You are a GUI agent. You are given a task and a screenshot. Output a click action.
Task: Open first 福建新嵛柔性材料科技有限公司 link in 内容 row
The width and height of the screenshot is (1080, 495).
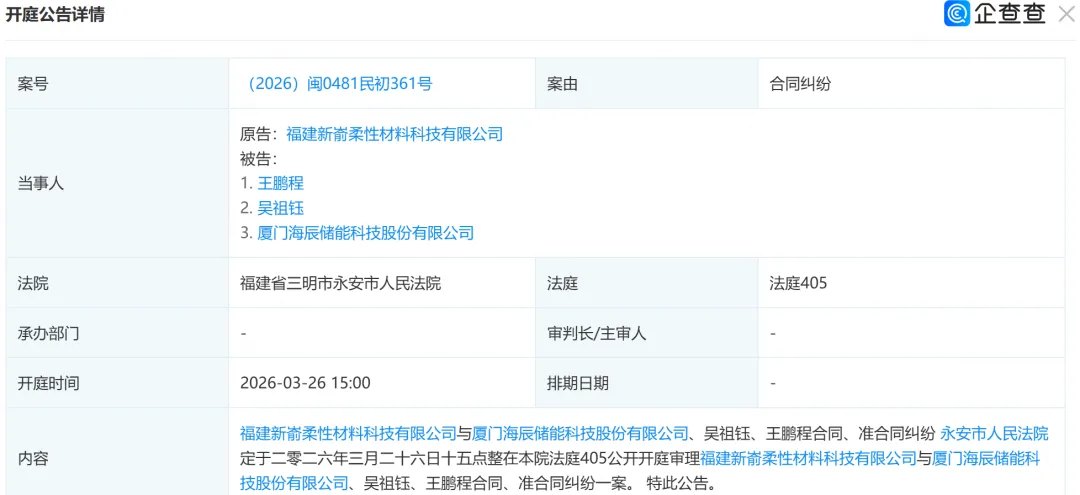[x=349, y=433]
